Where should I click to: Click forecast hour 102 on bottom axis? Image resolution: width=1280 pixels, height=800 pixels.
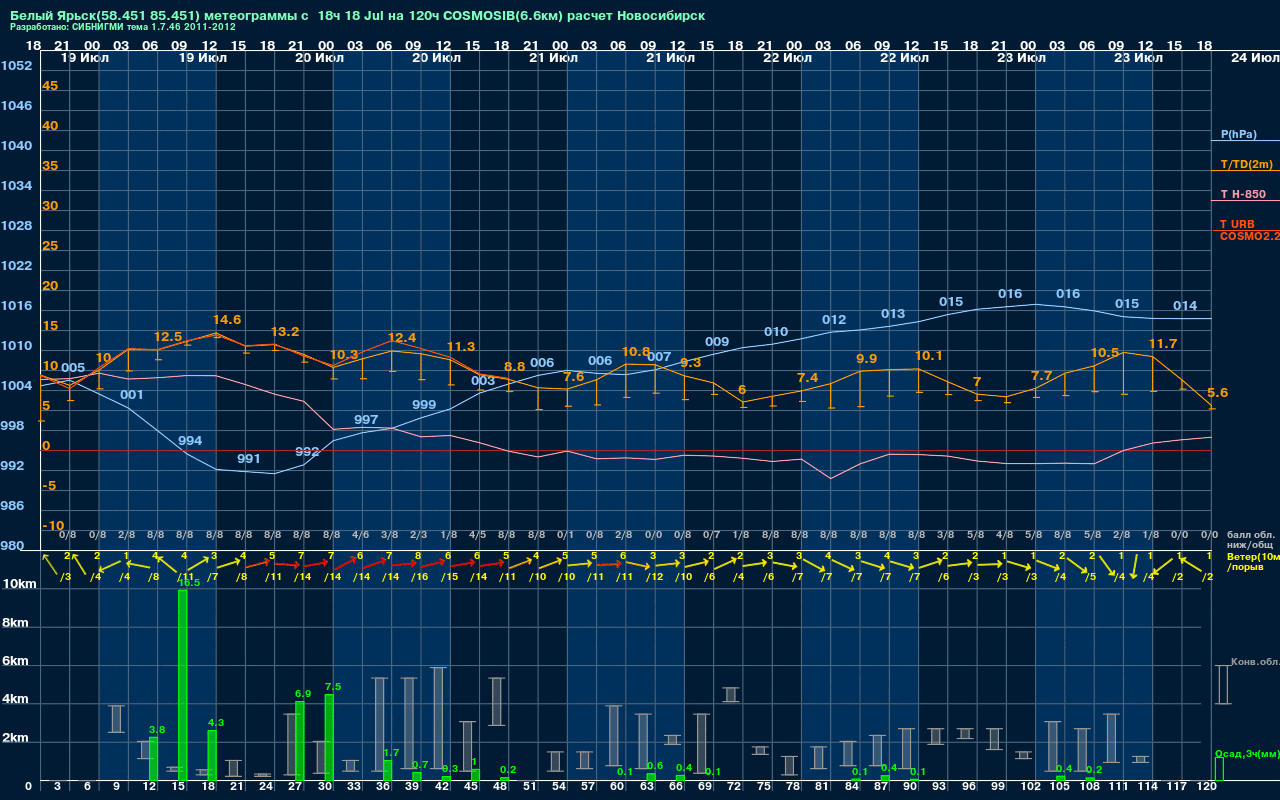[1030, 788]
